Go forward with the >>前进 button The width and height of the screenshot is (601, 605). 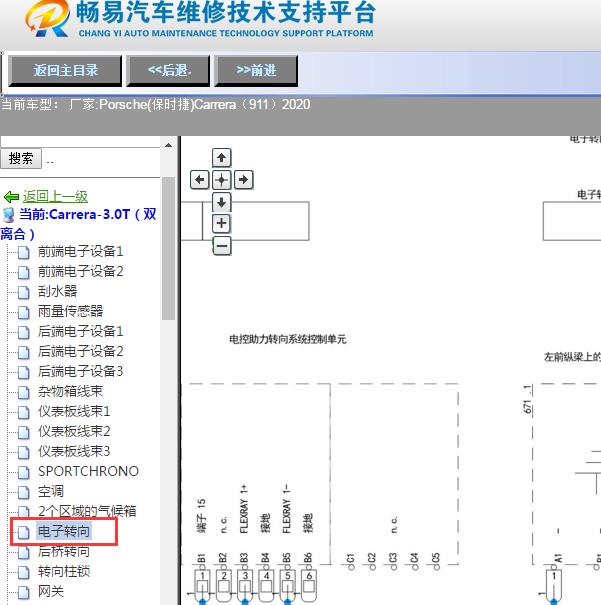256,71
